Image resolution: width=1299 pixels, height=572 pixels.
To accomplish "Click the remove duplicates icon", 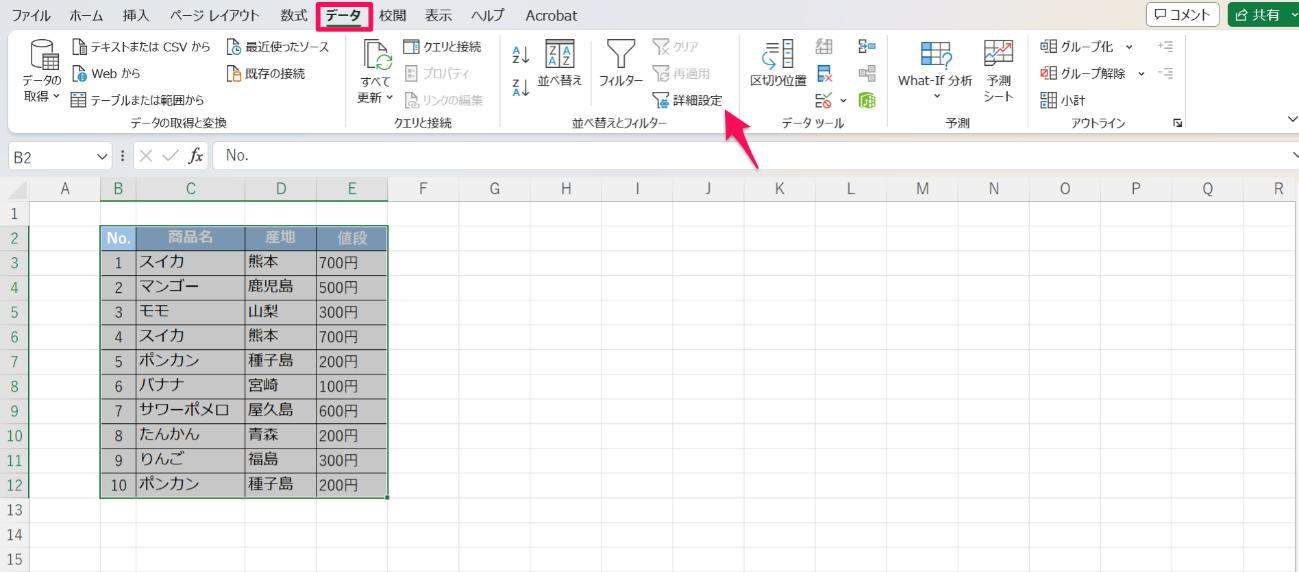I will click(x=824, y=73).
